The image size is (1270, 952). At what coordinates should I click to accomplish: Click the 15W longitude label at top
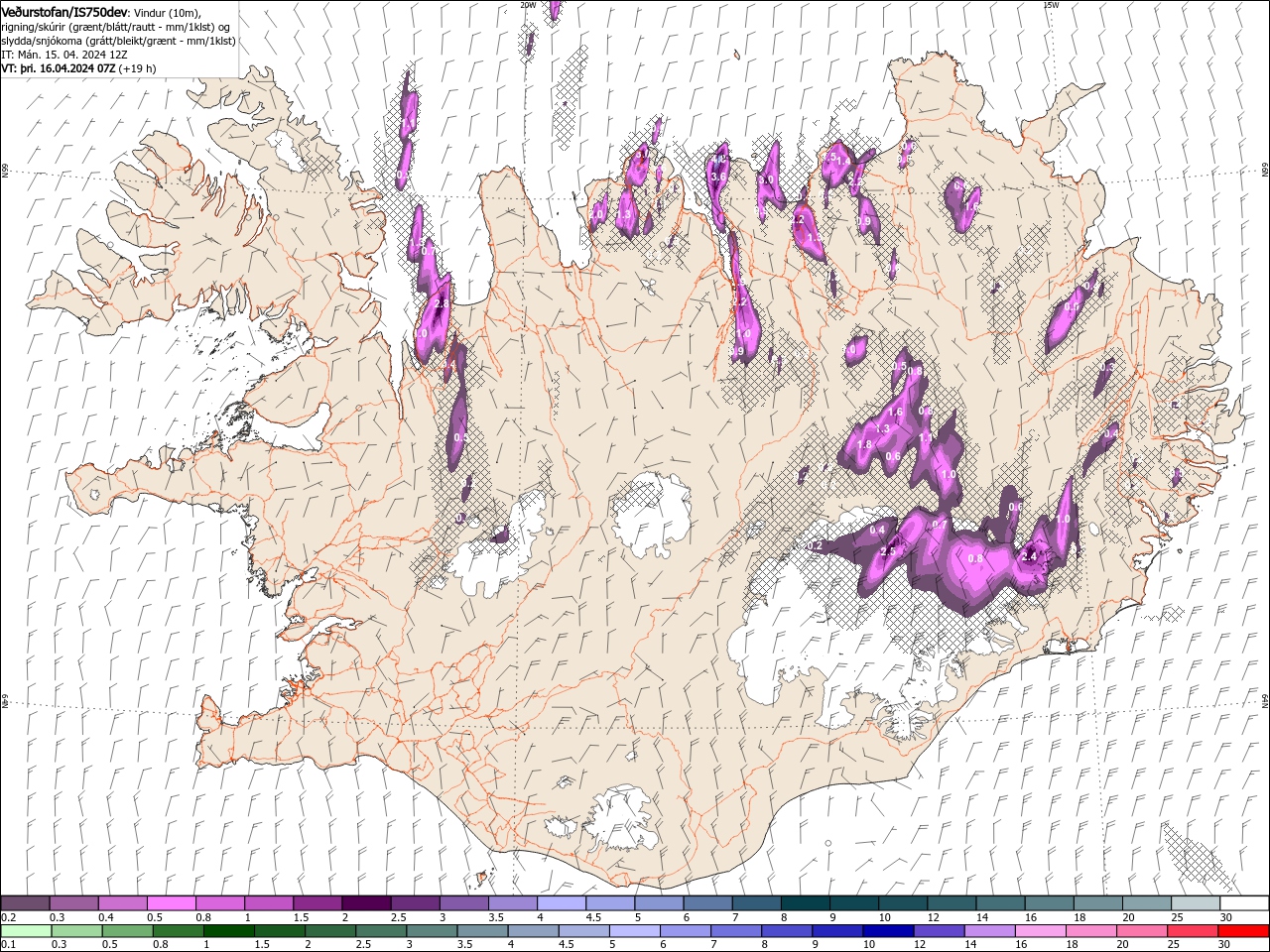[x=1051, y=5]
